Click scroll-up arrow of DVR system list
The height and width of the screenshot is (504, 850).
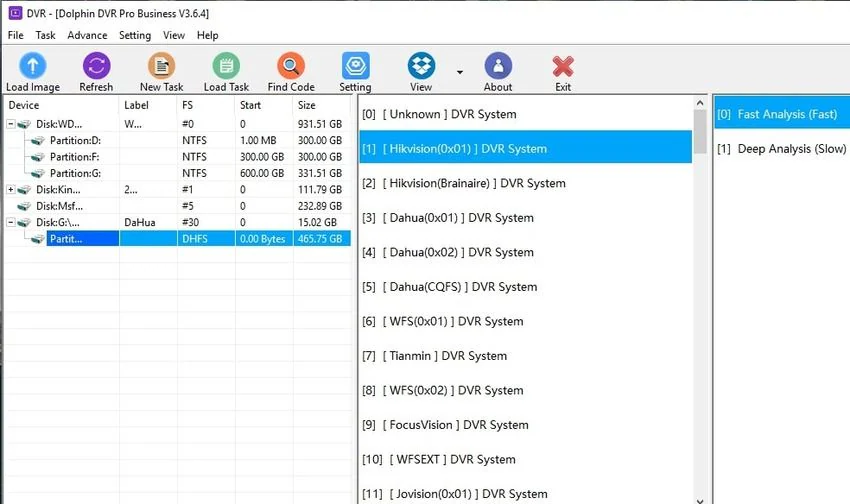tap(700, 102)
